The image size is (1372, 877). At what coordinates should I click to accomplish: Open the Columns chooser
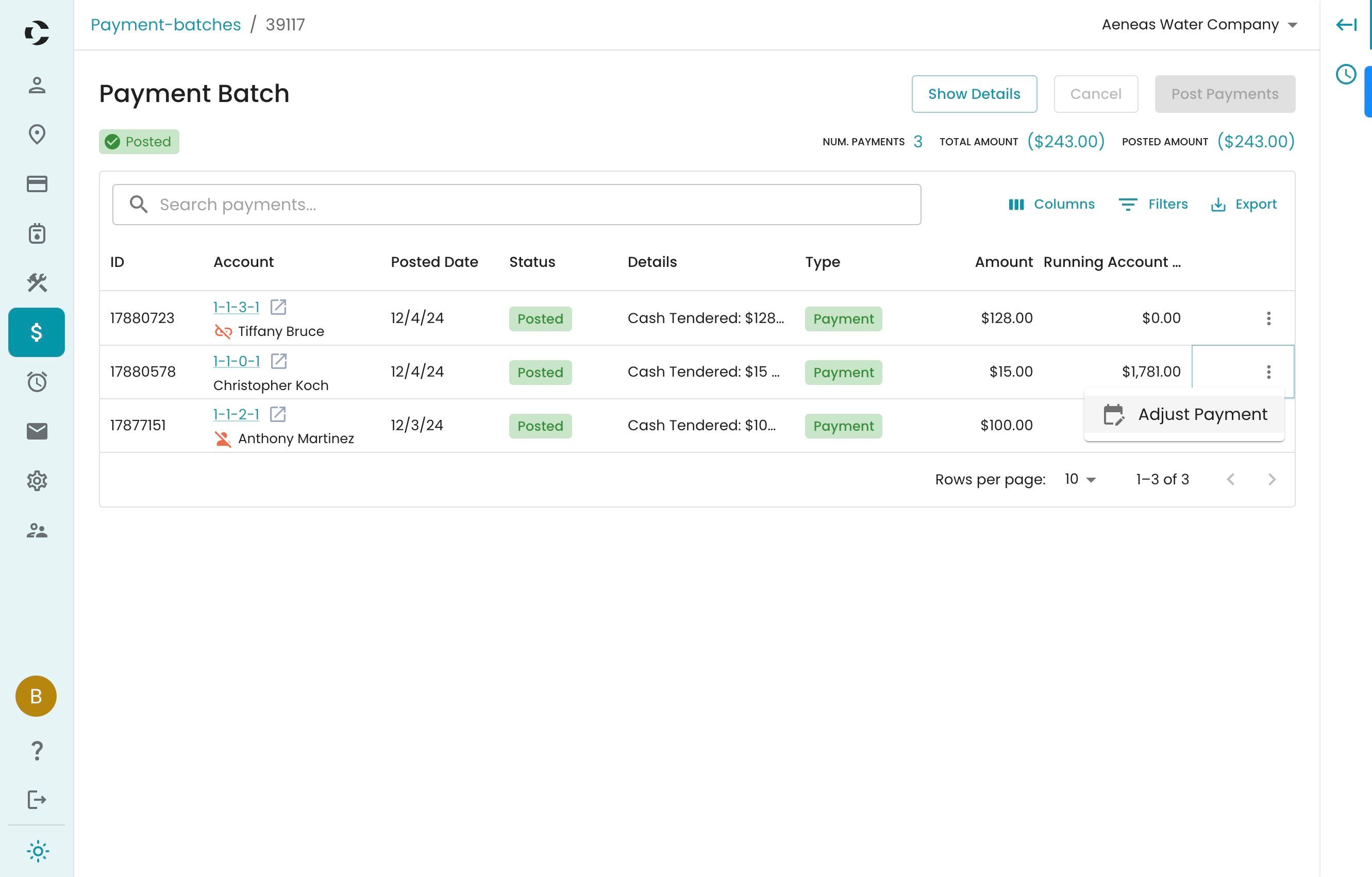tap(1051, 205)
